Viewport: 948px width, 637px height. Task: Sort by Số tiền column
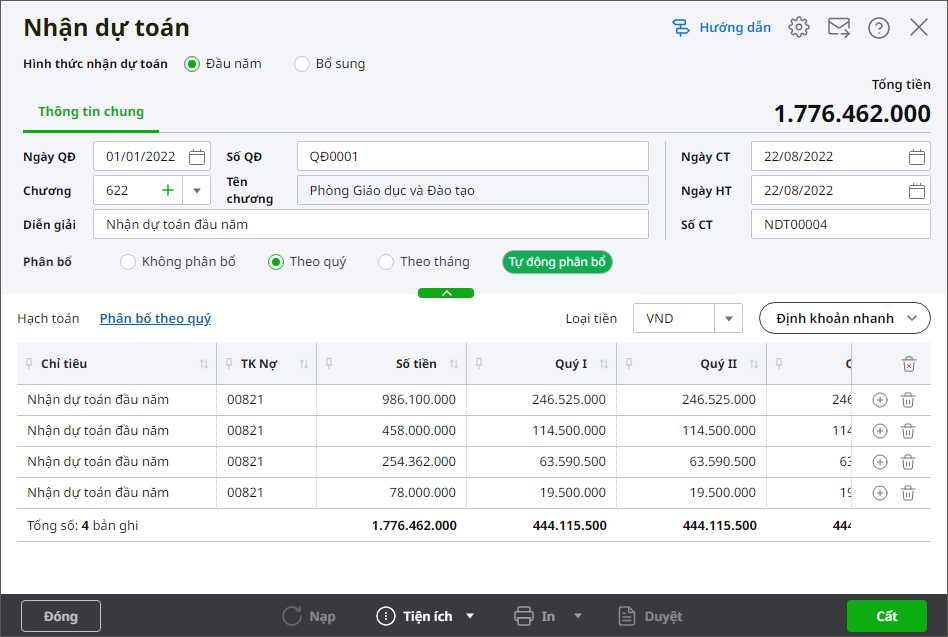[x=454, y=364]
